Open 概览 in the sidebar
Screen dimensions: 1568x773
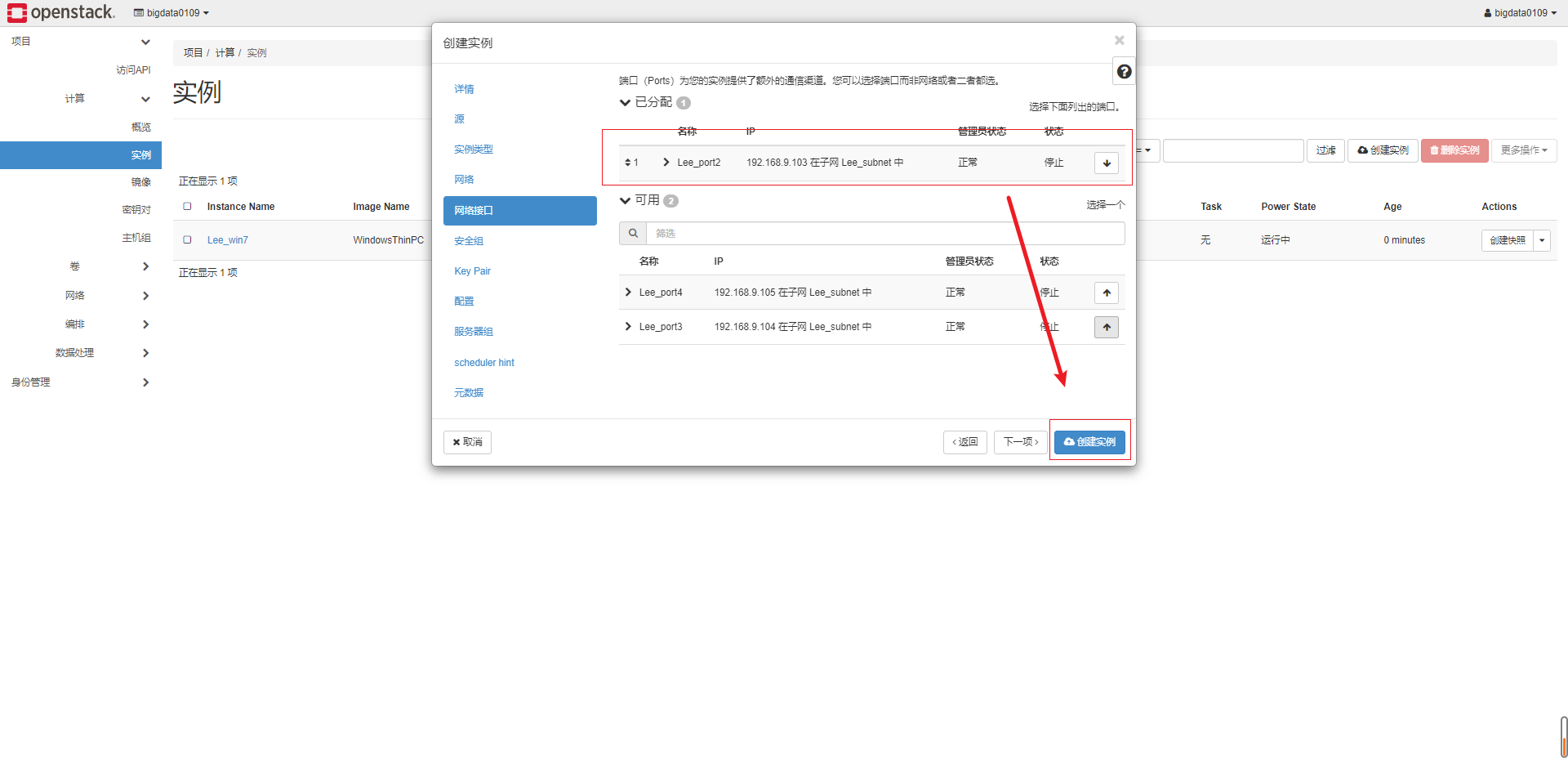pyautogui.click(x=140, y=127)
